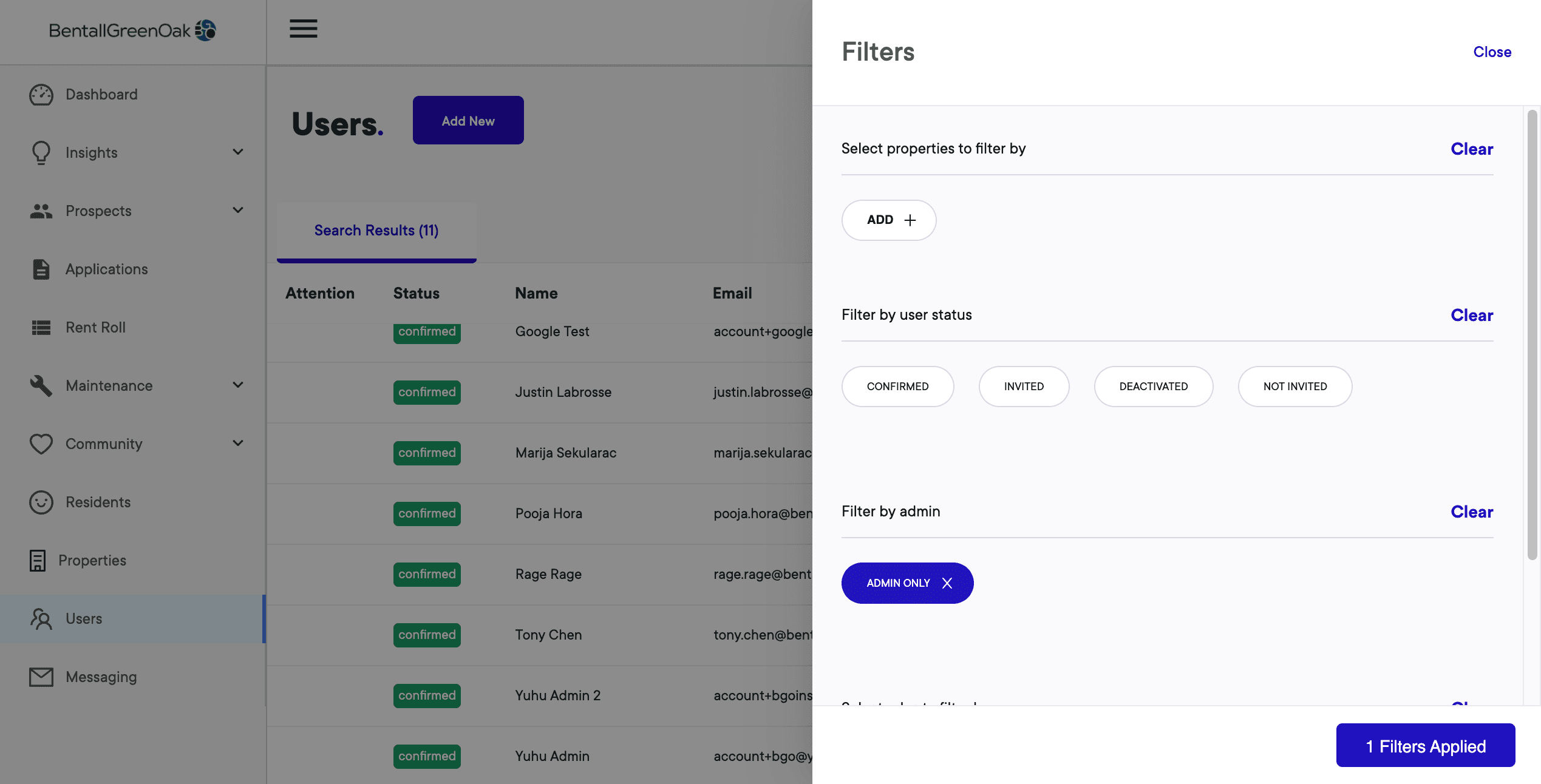Click the Properties building icon

pyautogui.click(x=38, y=561)
